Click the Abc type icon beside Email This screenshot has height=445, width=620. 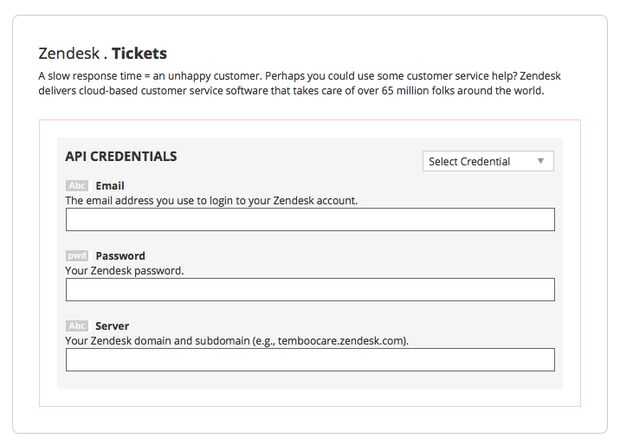pos(77,186)
